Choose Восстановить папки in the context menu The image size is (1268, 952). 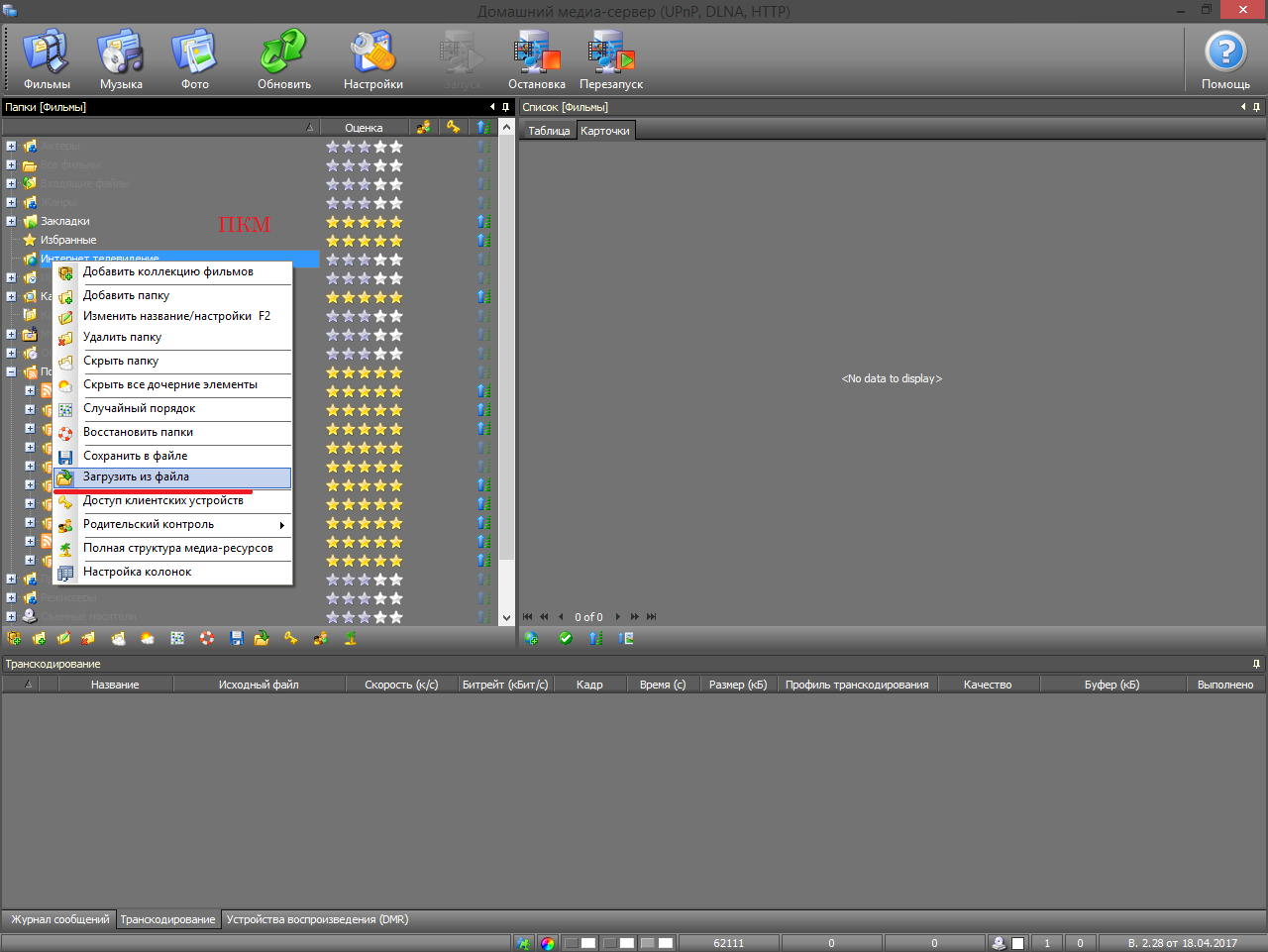click(x=172, y=432)
